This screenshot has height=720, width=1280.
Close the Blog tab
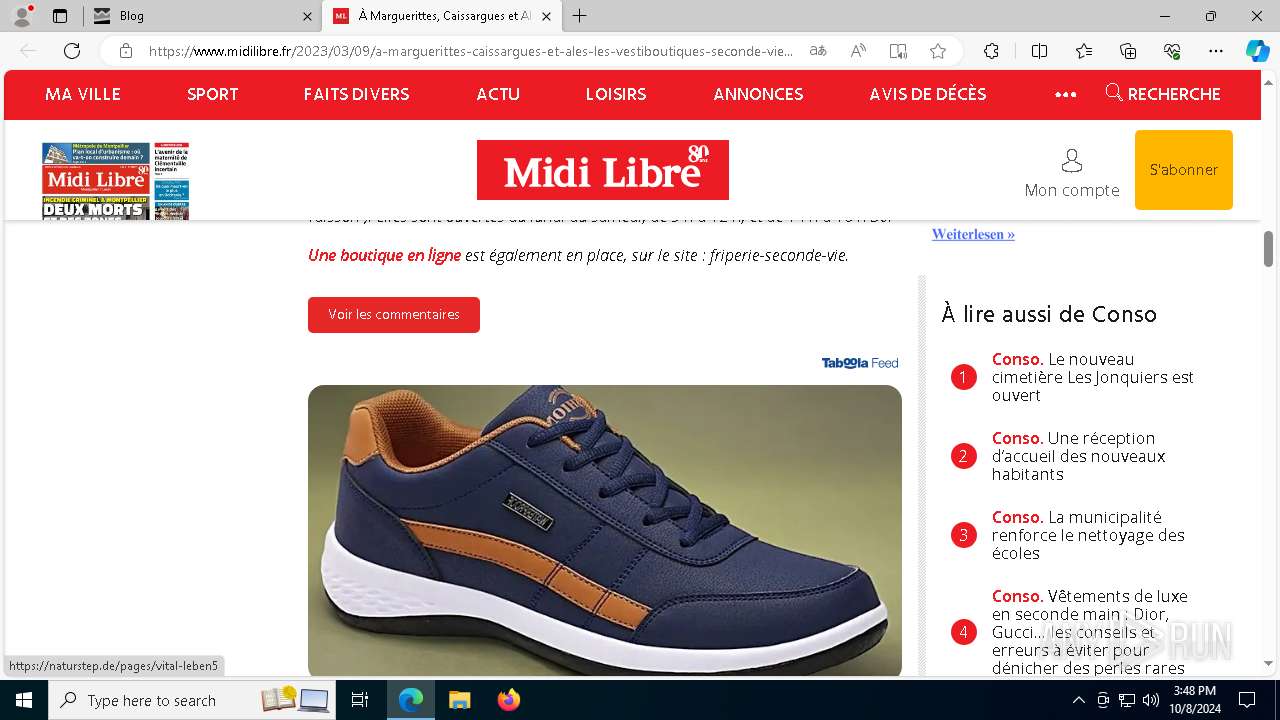[x=307, y=16]
